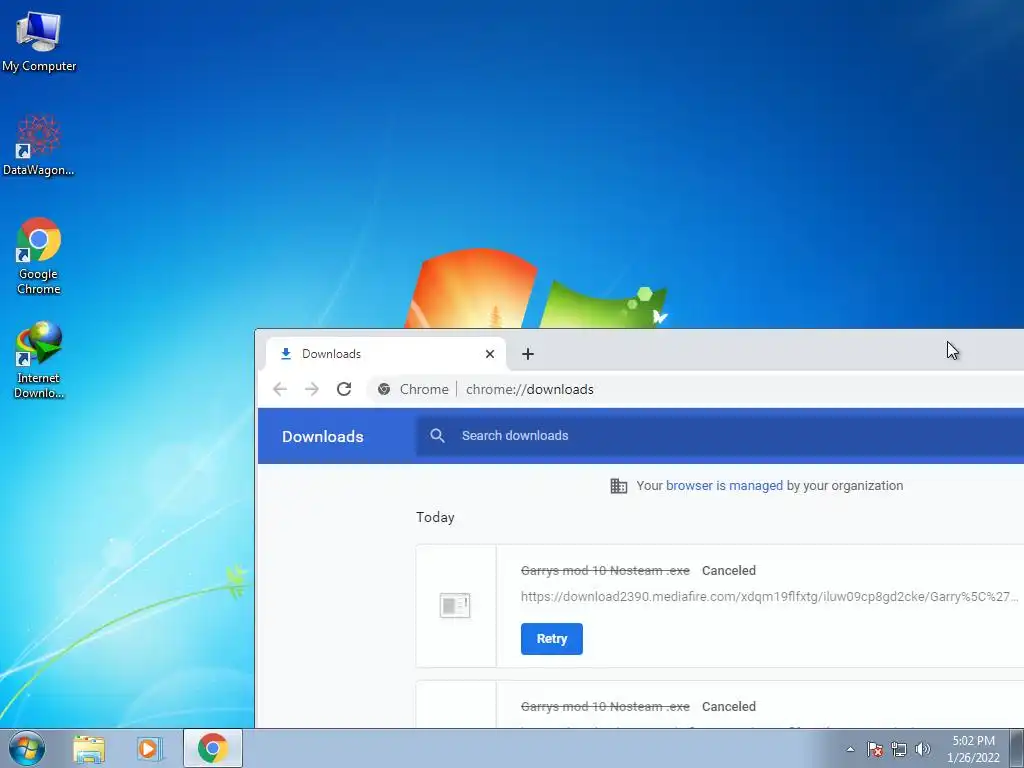
Task: Click the Downloads page heading
Action: pyautogui.click(x=323, y=437)
